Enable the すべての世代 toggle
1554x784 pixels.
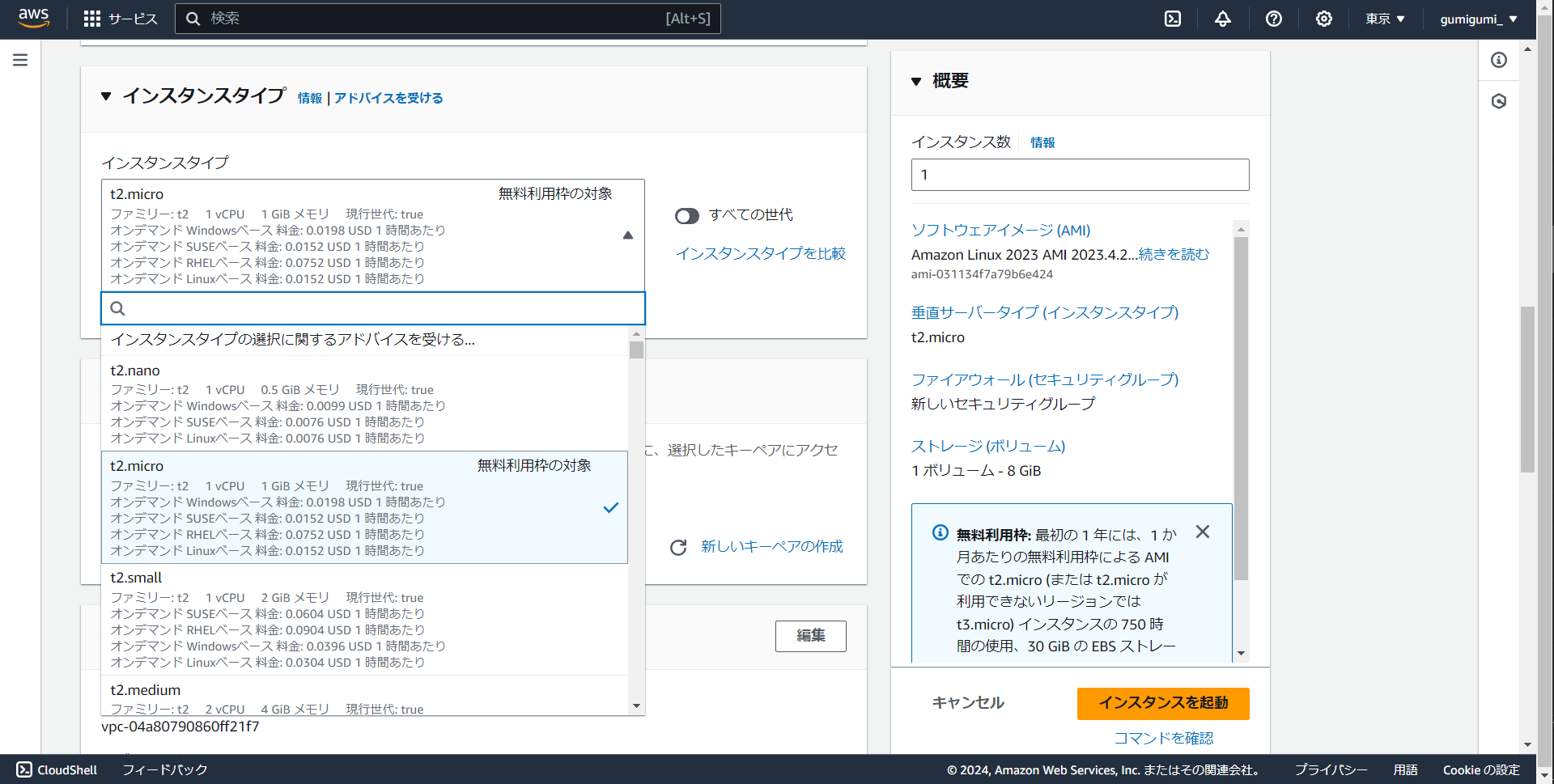tap(686, 215)
